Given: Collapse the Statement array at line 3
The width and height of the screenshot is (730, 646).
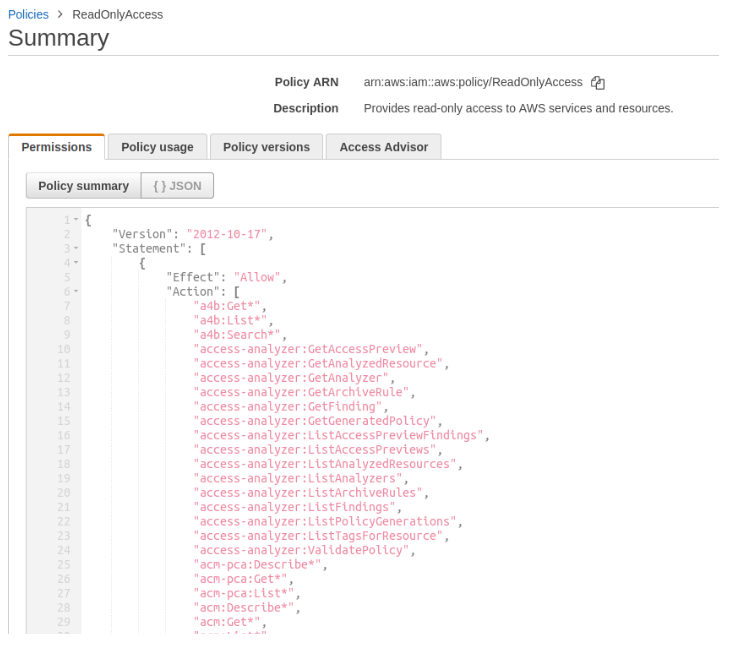Looking at the screenshot, I should point(75,248).
